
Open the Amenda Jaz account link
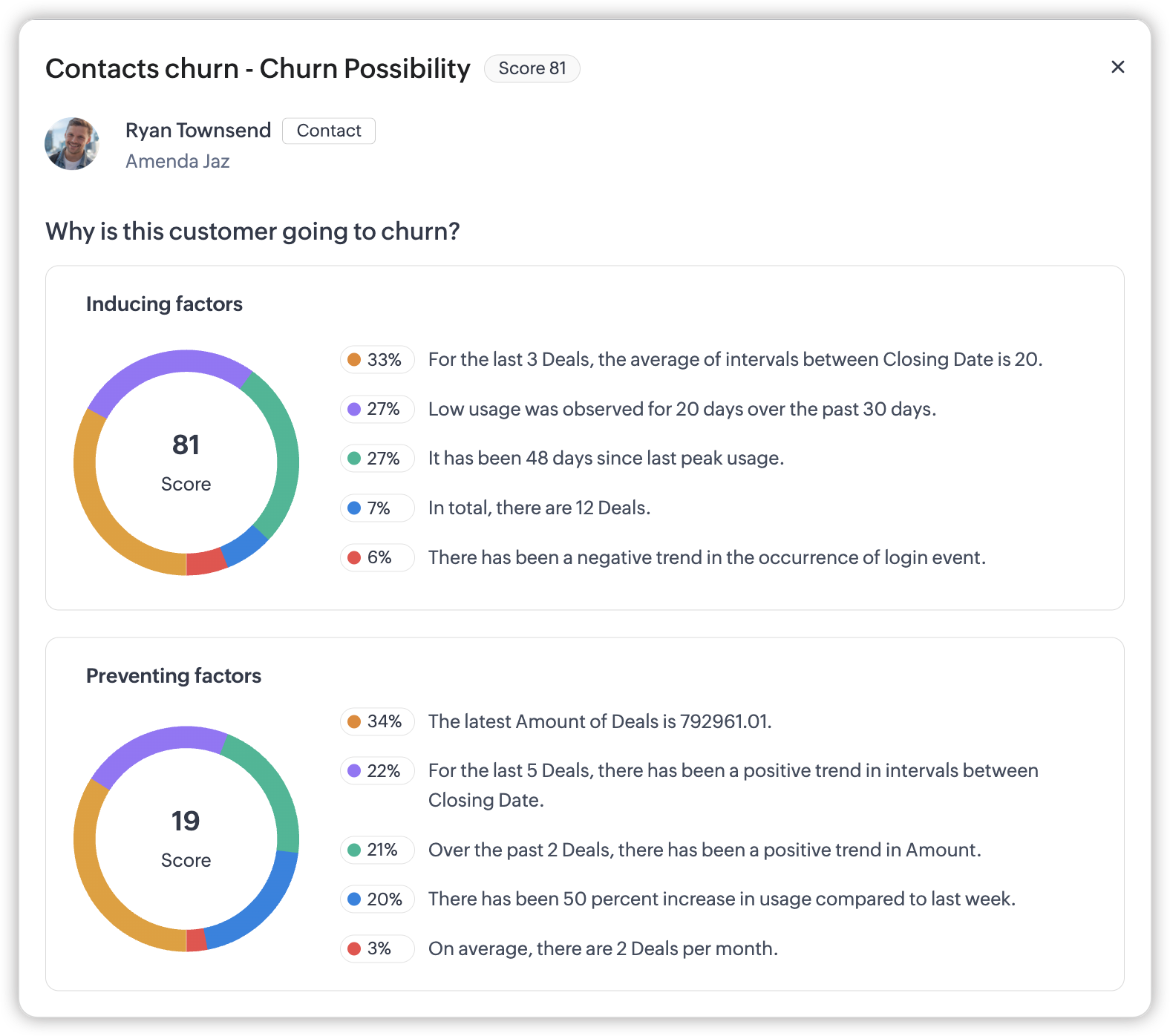tap(177, 162)
